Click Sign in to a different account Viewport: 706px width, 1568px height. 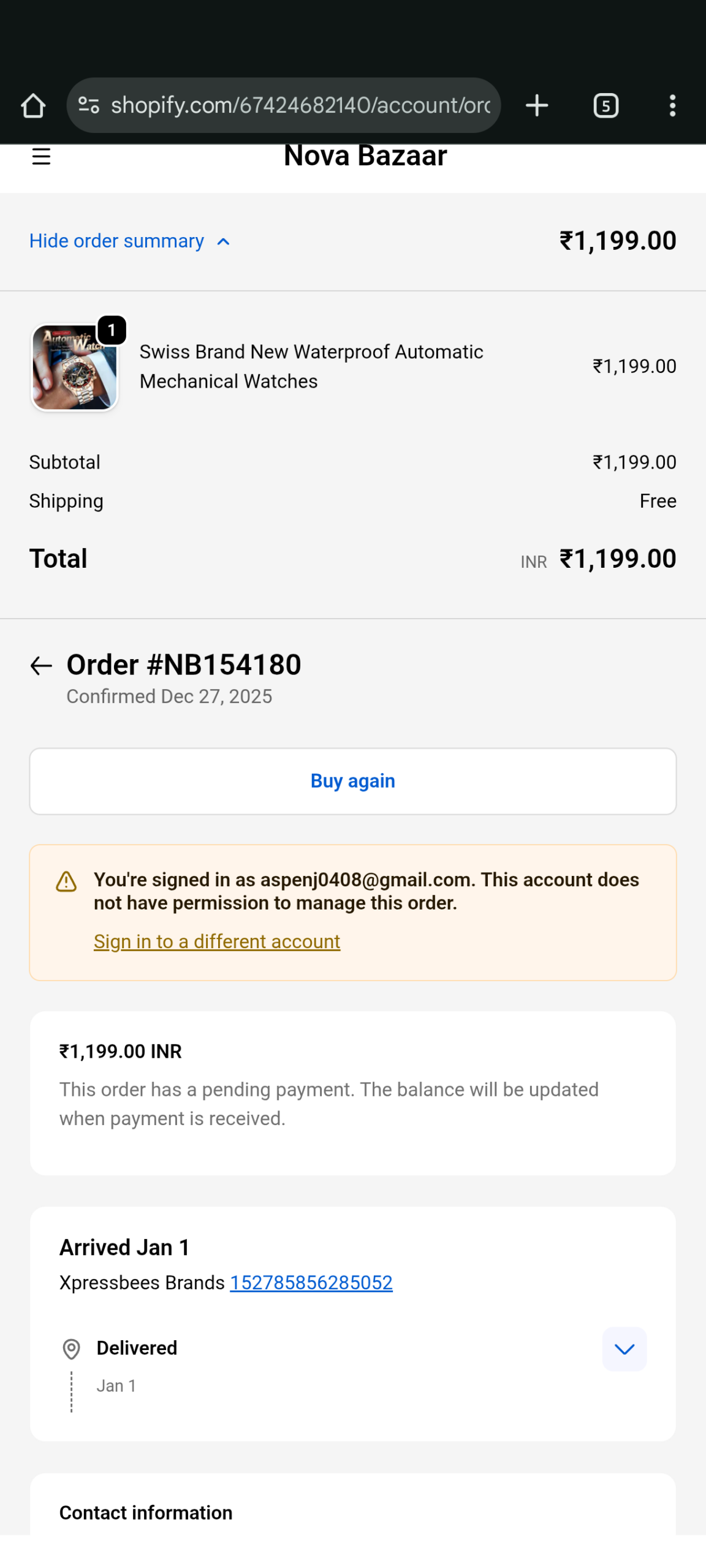[x=216, y=941]
